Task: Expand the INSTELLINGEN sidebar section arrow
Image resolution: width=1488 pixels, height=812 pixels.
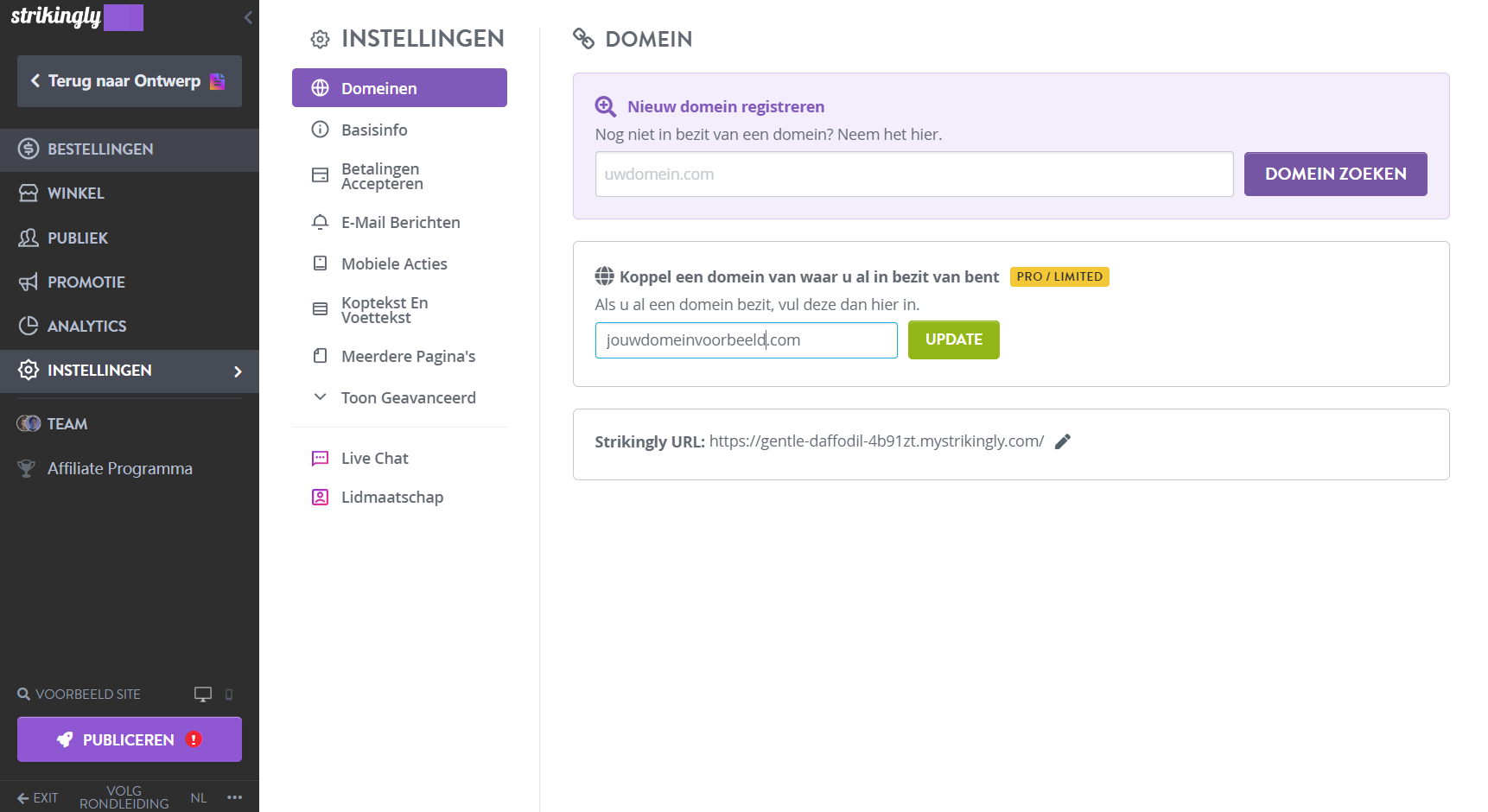Action: click(x=238, y=371)
